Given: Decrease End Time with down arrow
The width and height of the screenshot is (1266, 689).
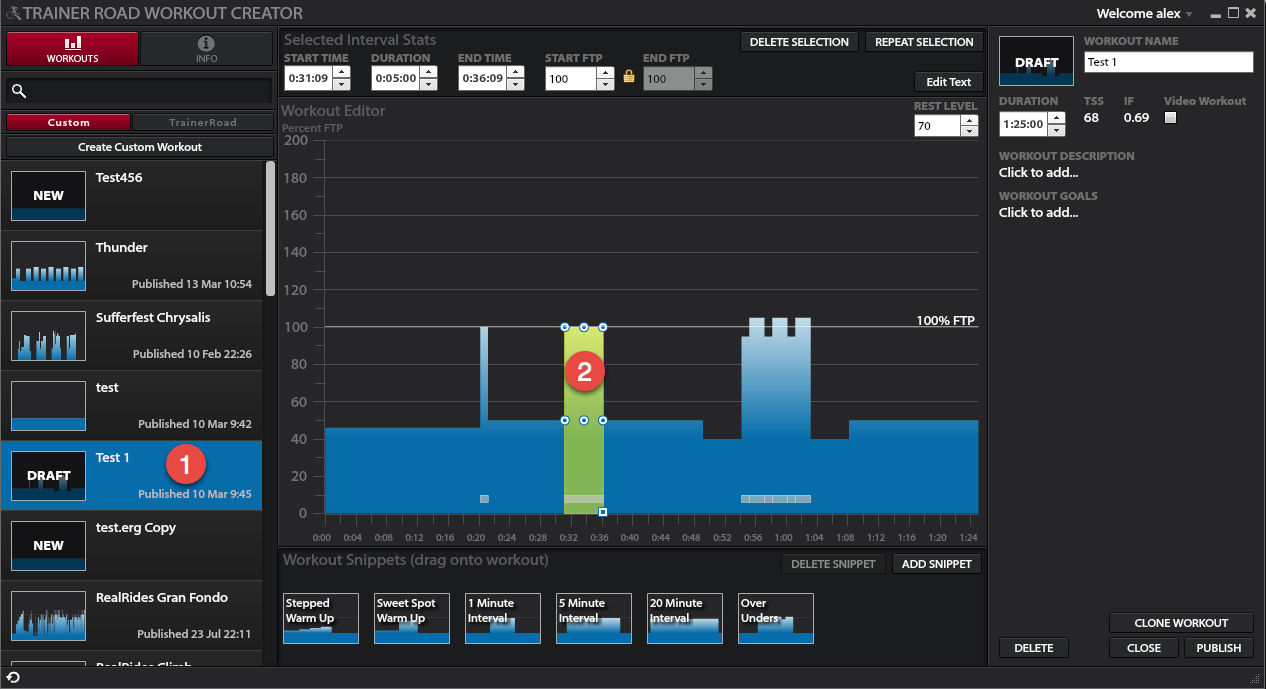Looking at the screenshot, I should point(516,84).
